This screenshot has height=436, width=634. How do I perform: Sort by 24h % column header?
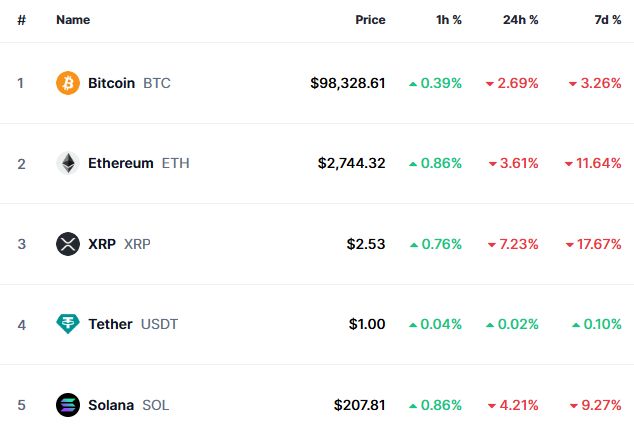[x=520, y=20]
